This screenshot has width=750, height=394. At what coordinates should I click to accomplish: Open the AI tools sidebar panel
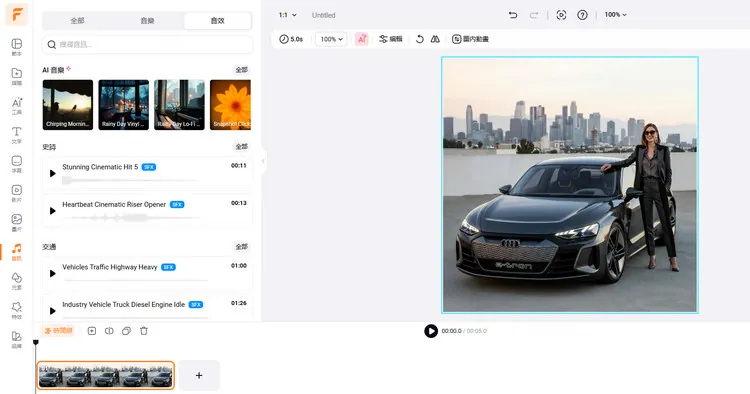[16, 106]
